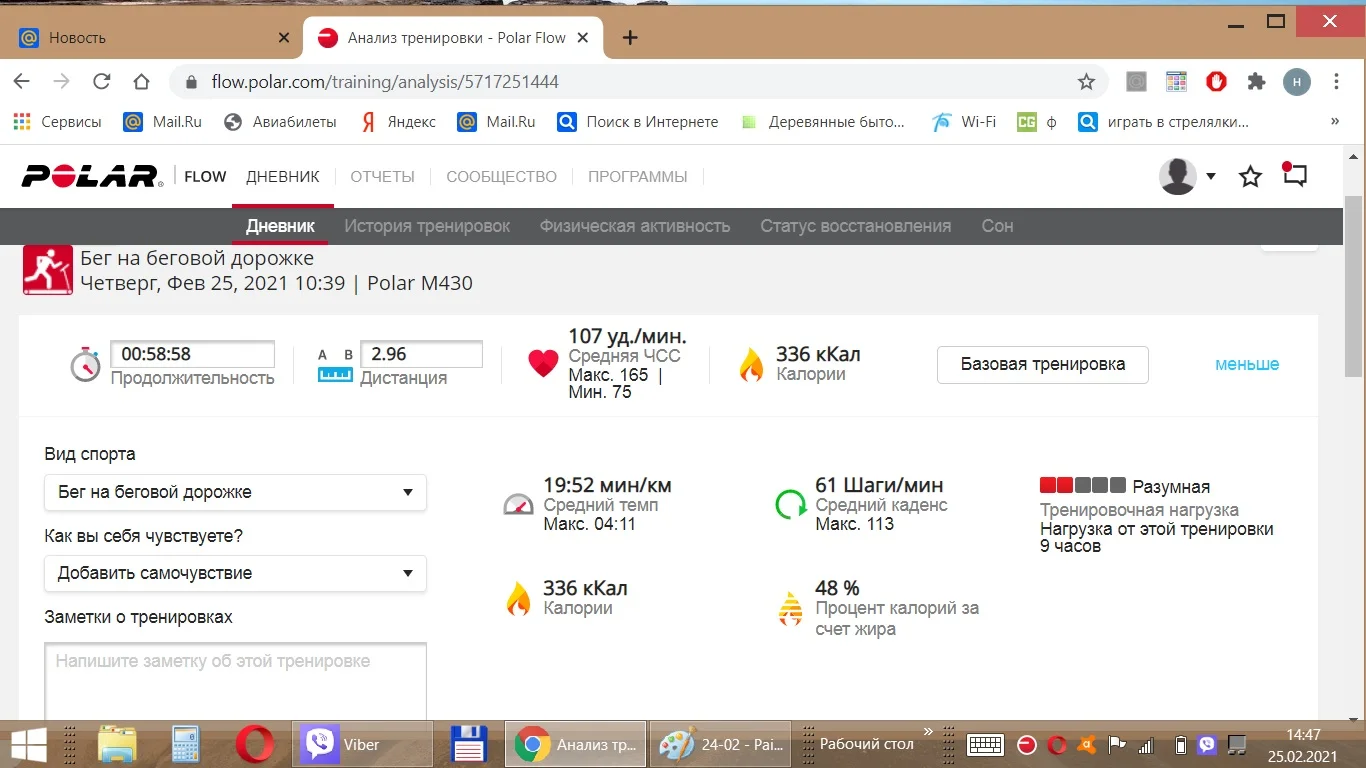Click the treadmill running sport icon

[48, 270]
